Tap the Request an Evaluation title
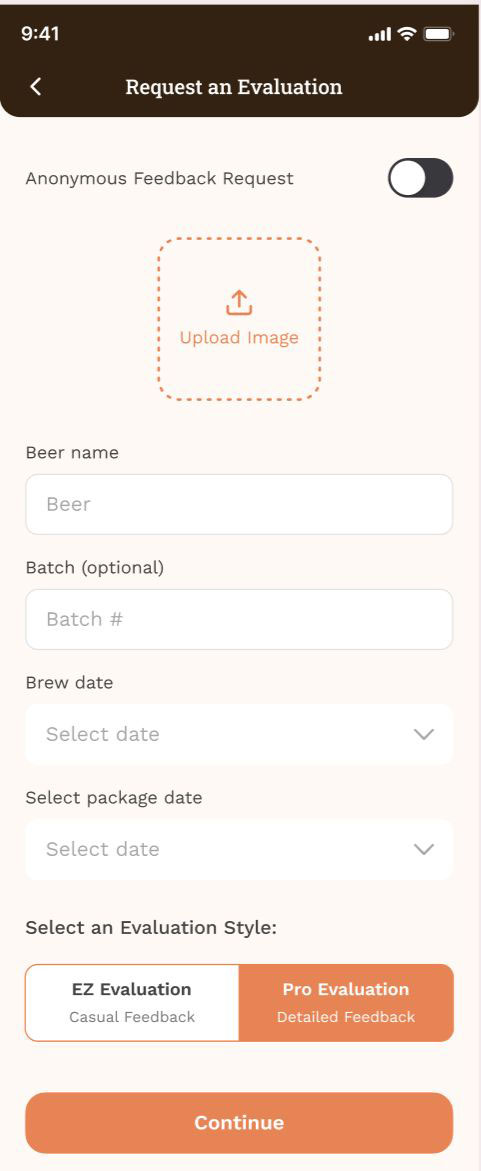Image resolution: width=481 pixels, height=1171 pixels. (234, 87)
